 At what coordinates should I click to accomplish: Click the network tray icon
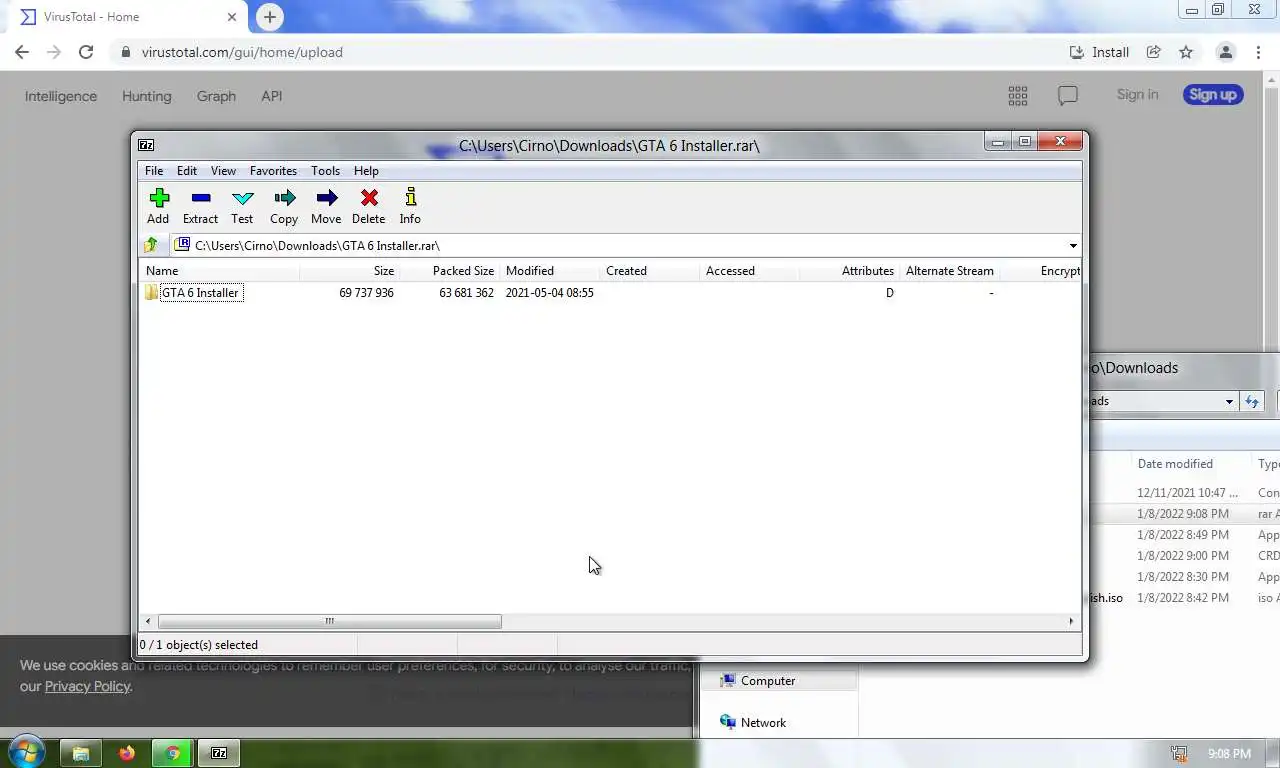(1179, 753)
